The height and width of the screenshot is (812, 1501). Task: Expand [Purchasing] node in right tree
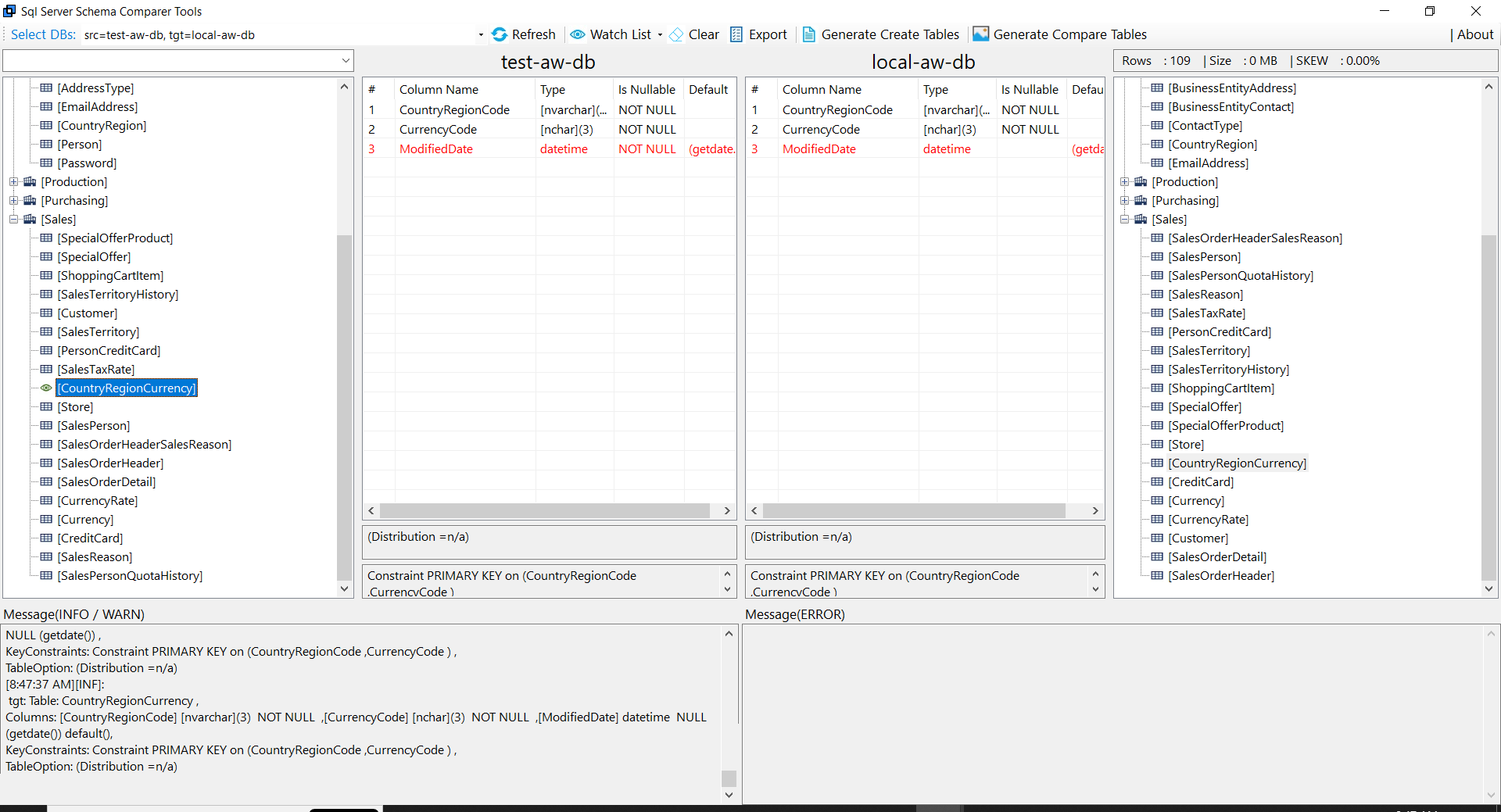[1124, 200]
